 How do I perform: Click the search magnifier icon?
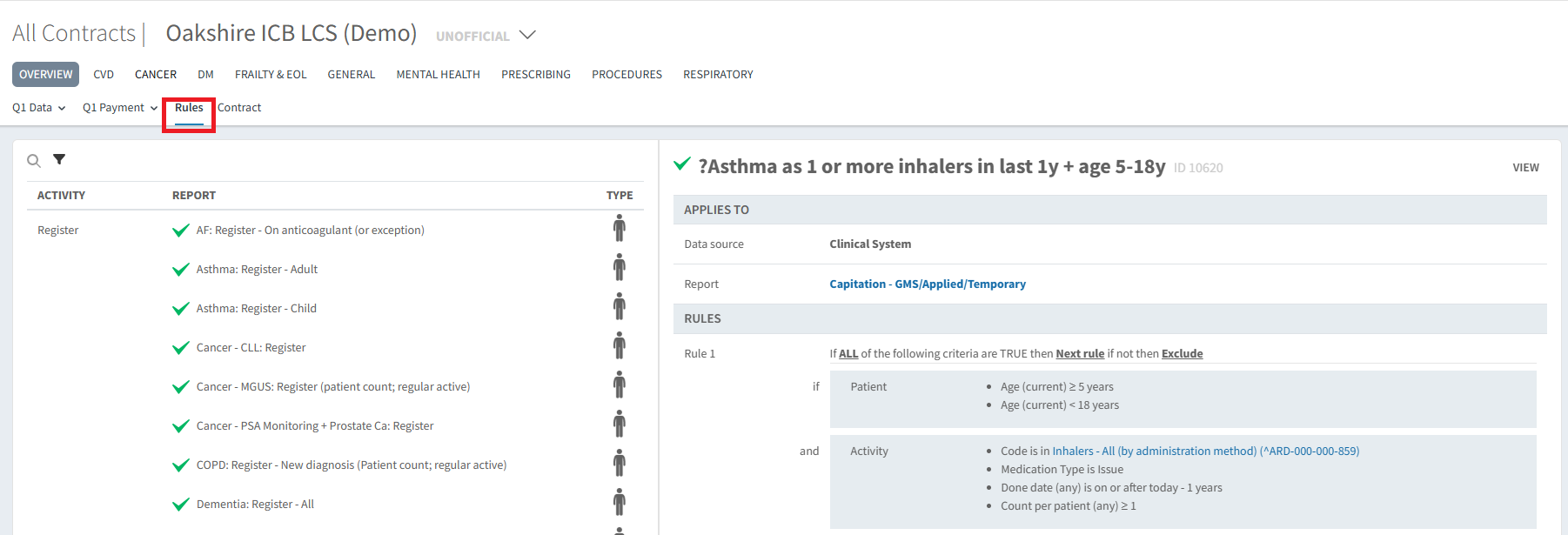(x=34, y=160)
